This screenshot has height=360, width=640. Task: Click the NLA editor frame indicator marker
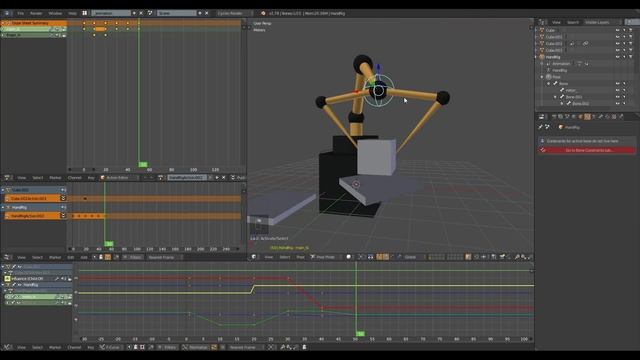(x=109, y=244)
